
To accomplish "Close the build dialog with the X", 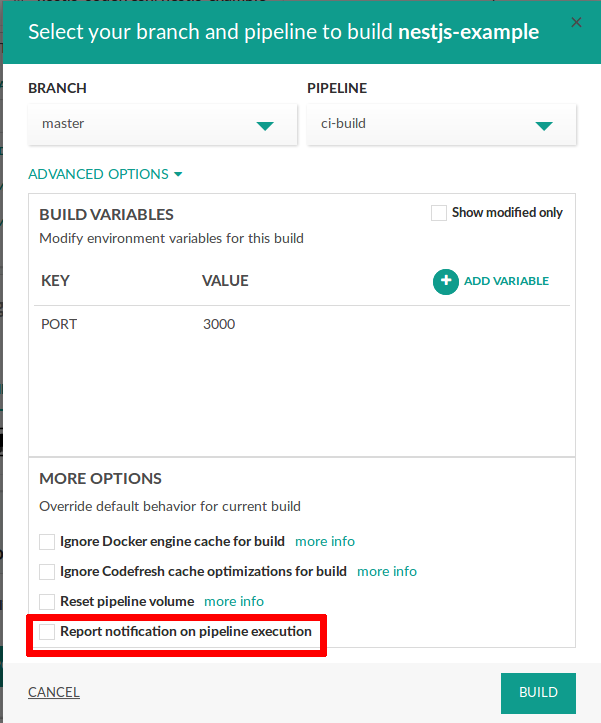I will pos(576,21).
